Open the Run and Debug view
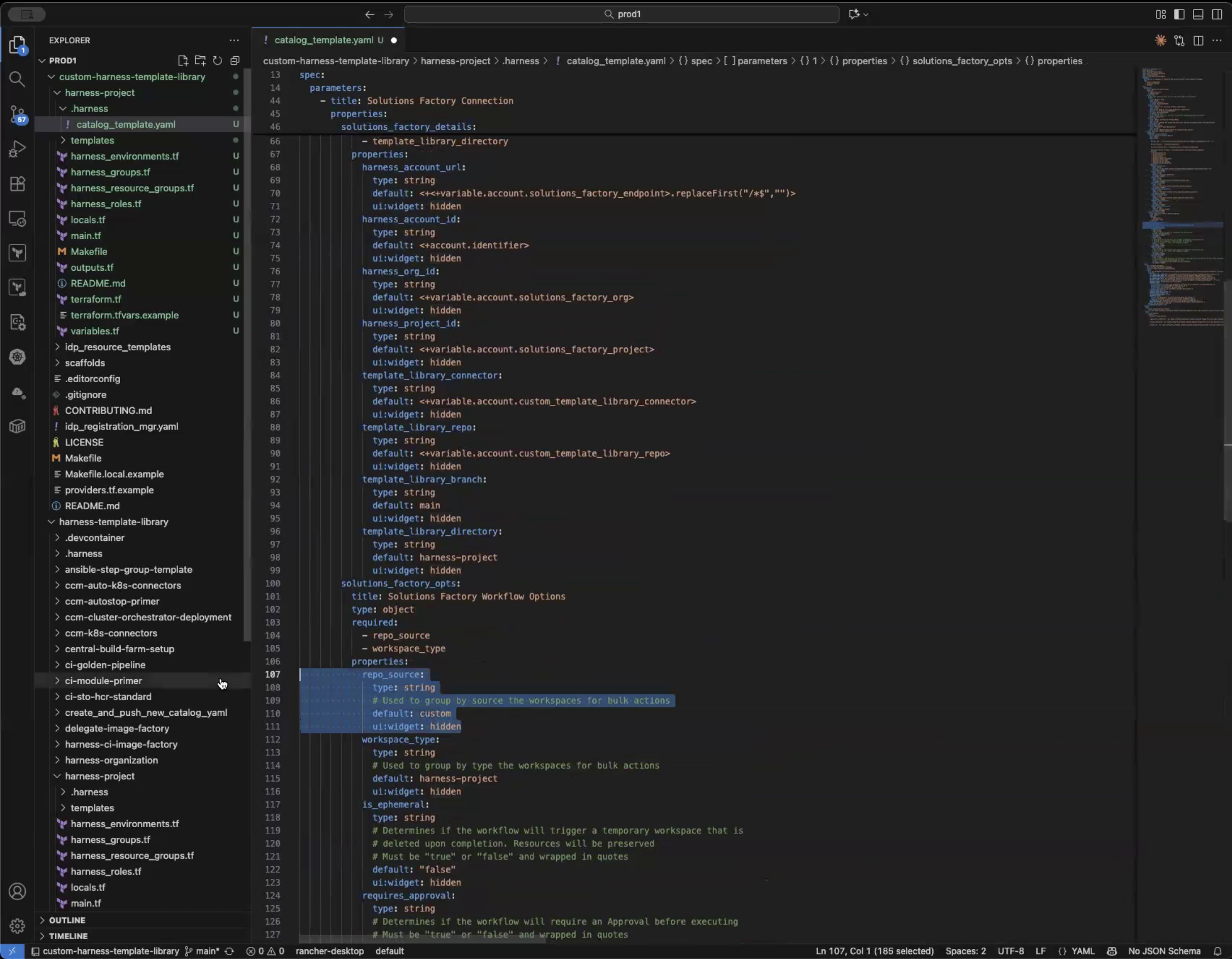The height and width of the screenshot is (959, 1232). point(17,149)
